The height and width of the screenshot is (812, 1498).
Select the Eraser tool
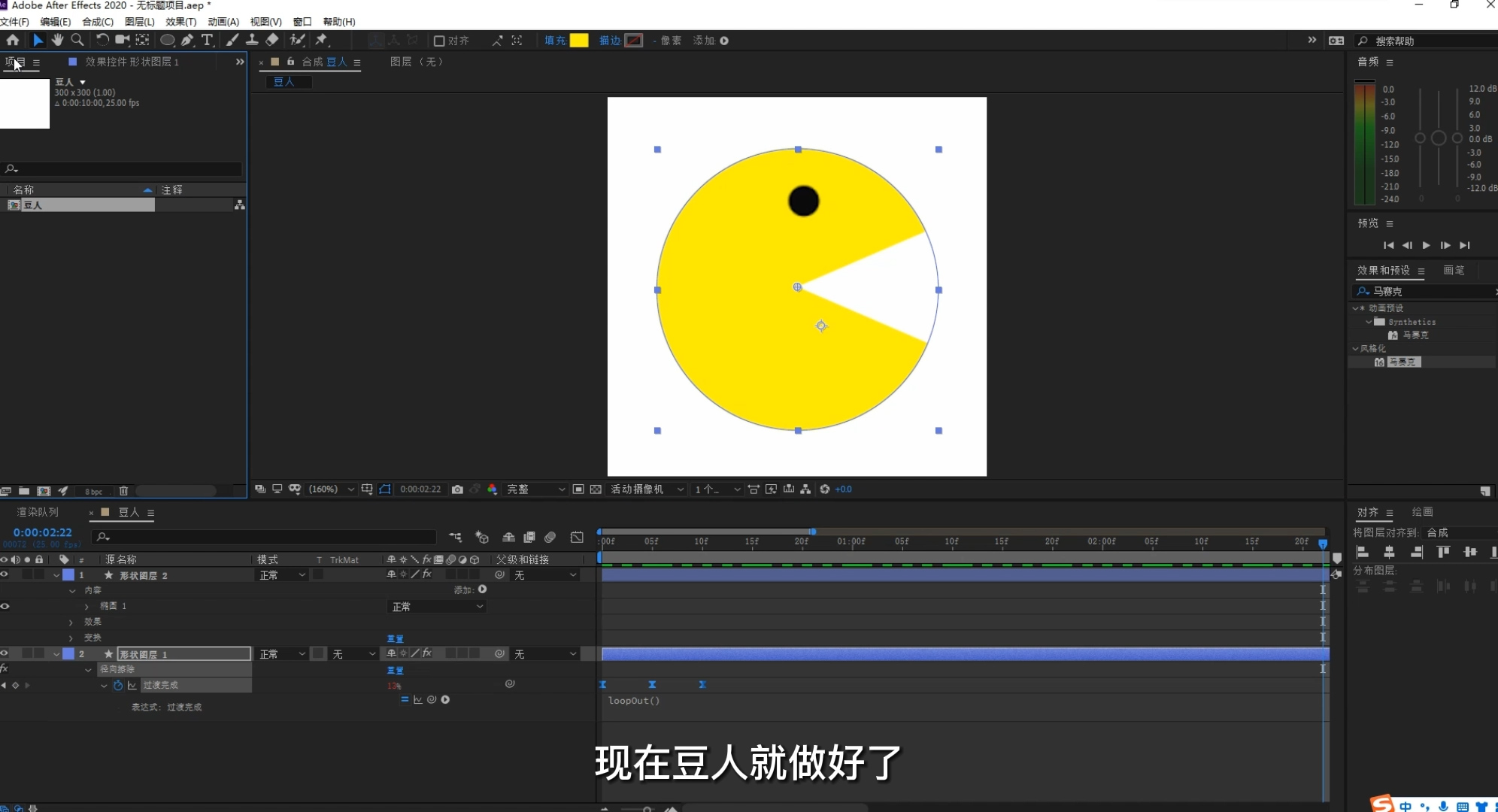coord(272,40)
